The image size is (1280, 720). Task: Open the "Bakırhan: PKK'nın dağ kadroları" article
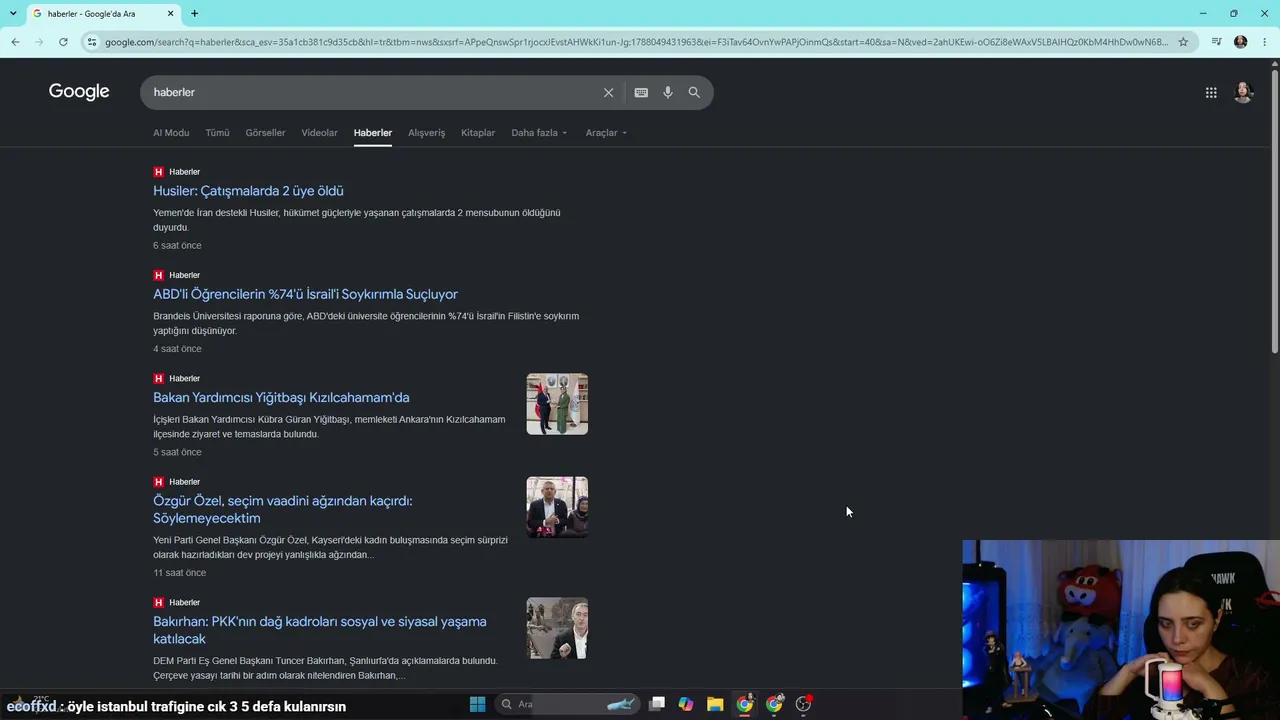[x=320, y=630]
